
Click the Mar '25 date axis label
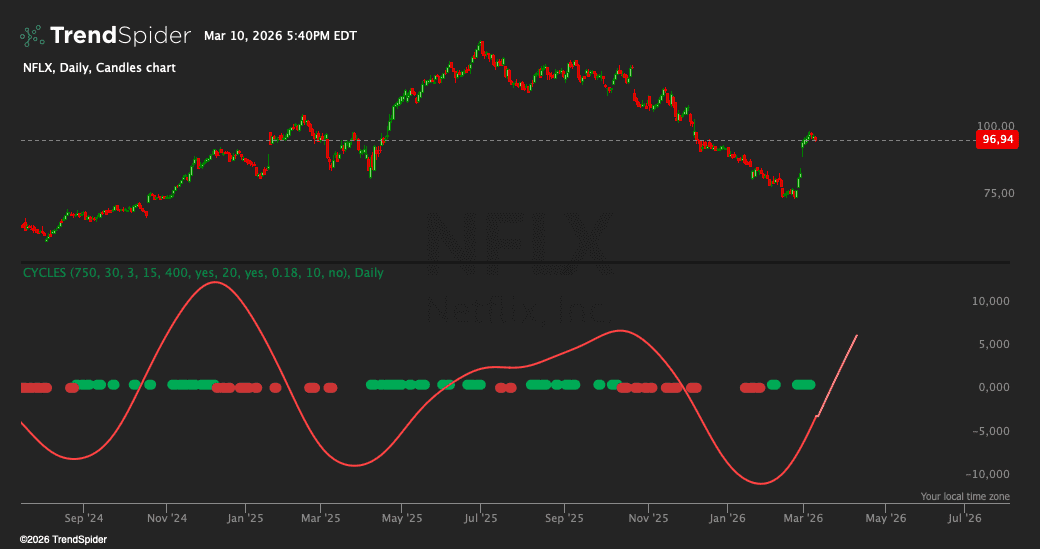pos(321,518)
